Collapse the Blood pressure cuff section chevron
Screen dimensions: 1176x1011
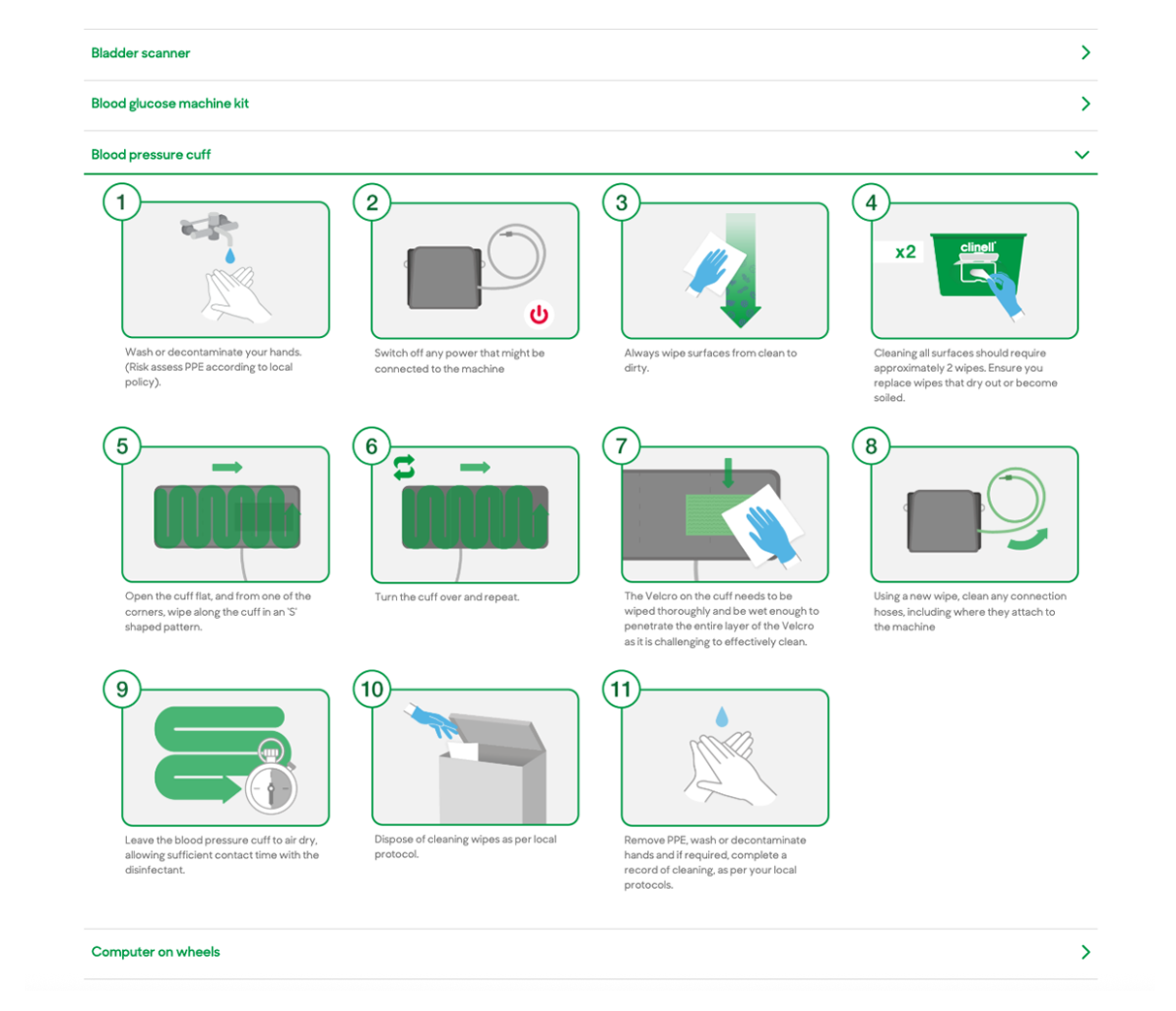point(1082,155)
